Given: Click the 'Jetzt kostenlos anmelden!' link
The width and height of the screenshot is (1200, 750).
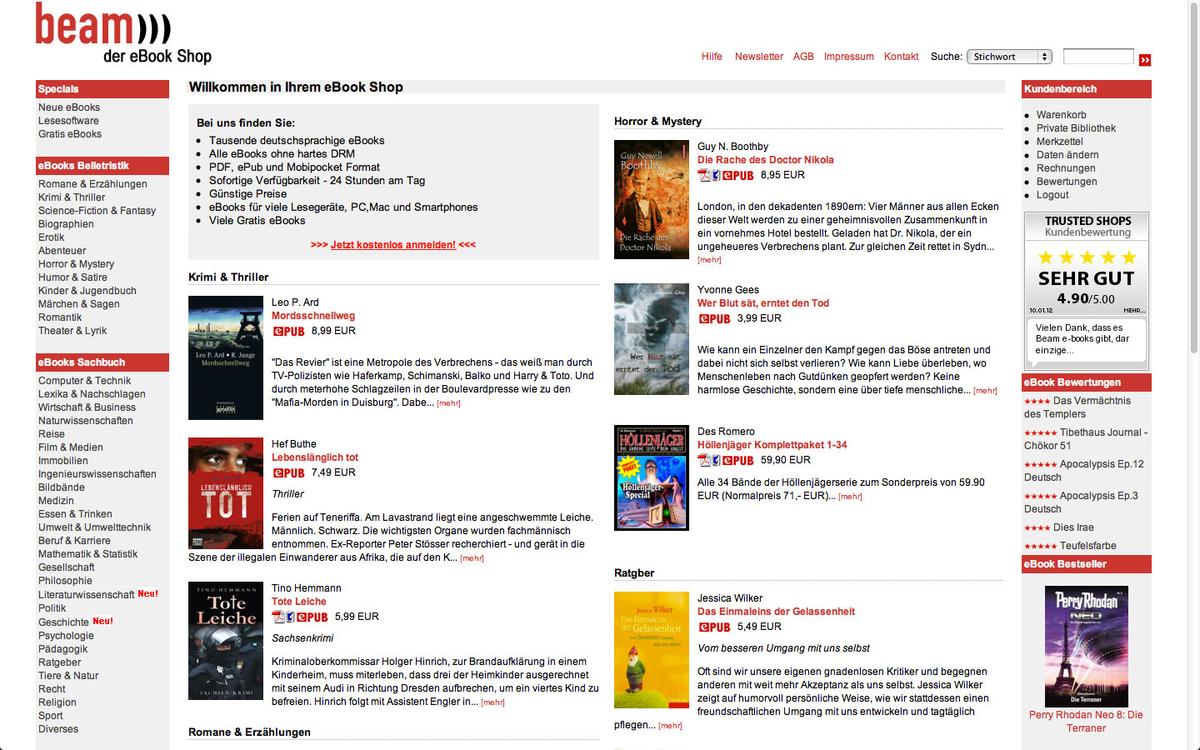Looking at the screenshot, I should pos(393,245).
